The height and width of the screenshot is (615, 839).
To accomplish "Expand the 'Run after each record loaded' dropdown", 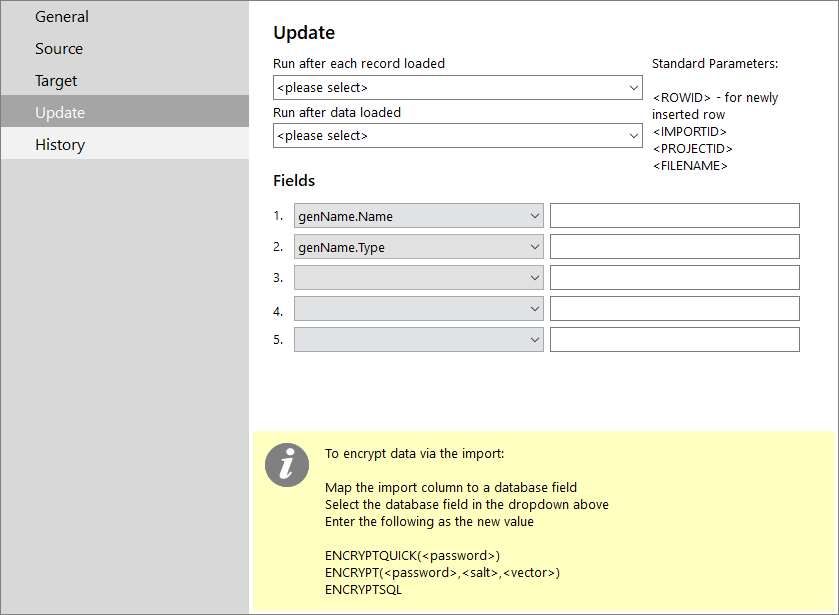I will click(x=457, y=87).
